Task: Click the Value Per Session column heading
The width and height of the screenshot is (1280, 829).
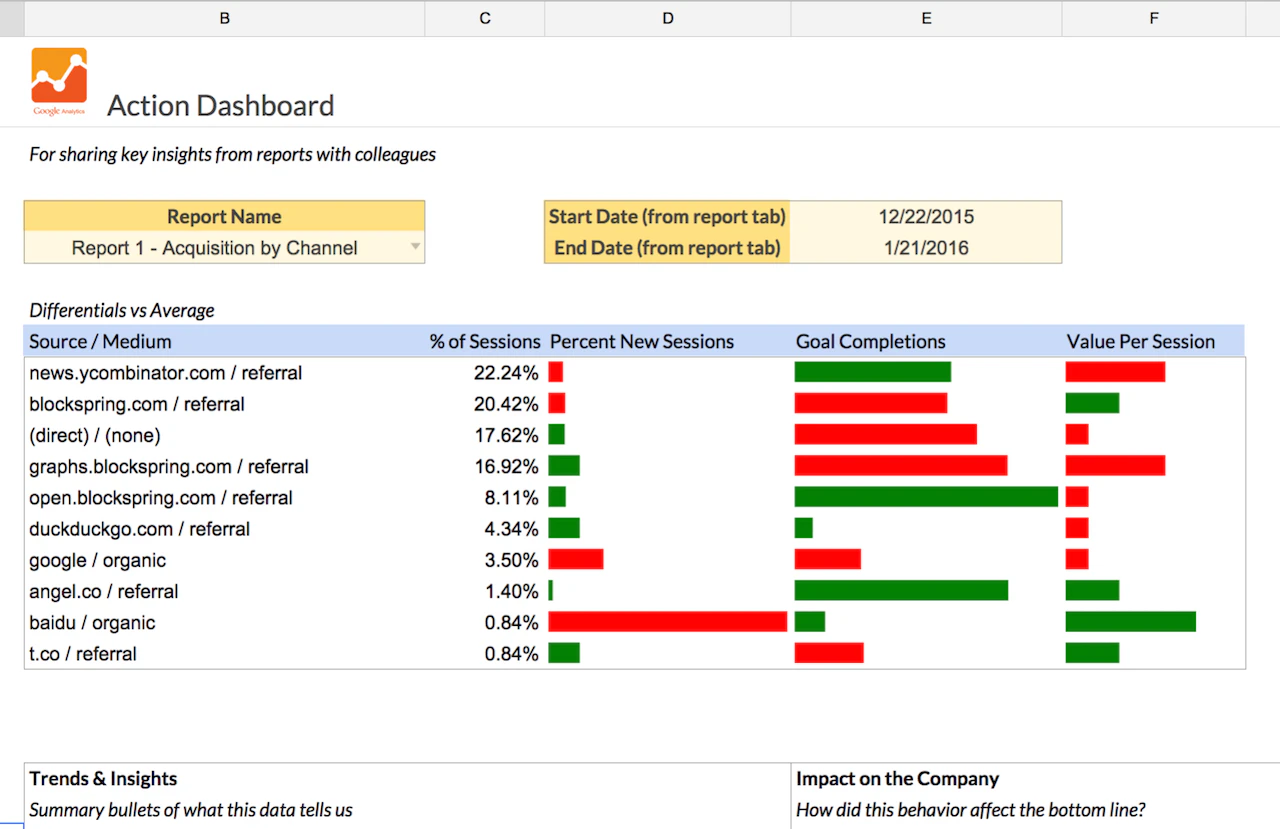Action: [x=1141, y=341]
